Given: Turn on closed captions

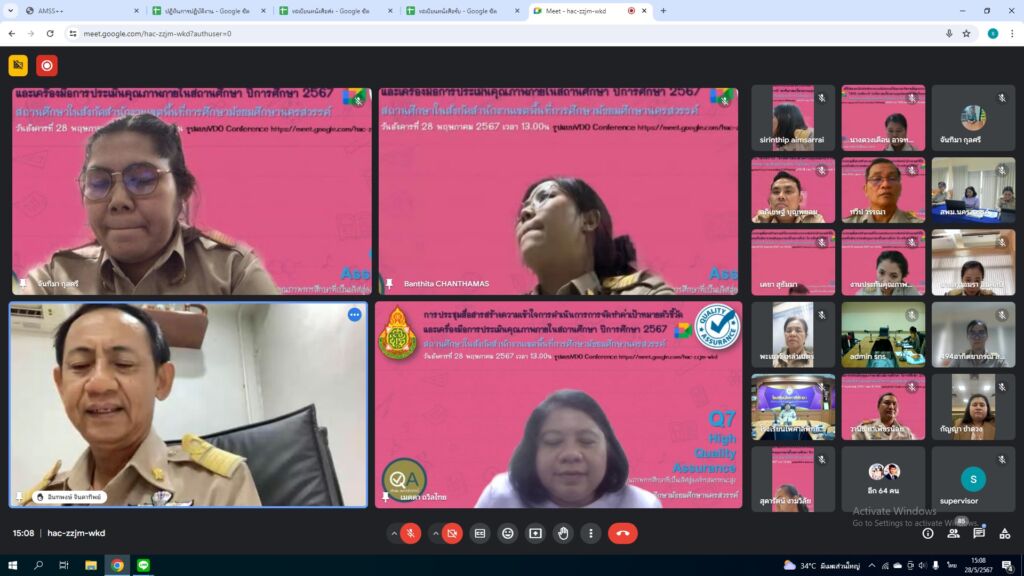Looking at the screenshot, I should [x=480, y=533].
